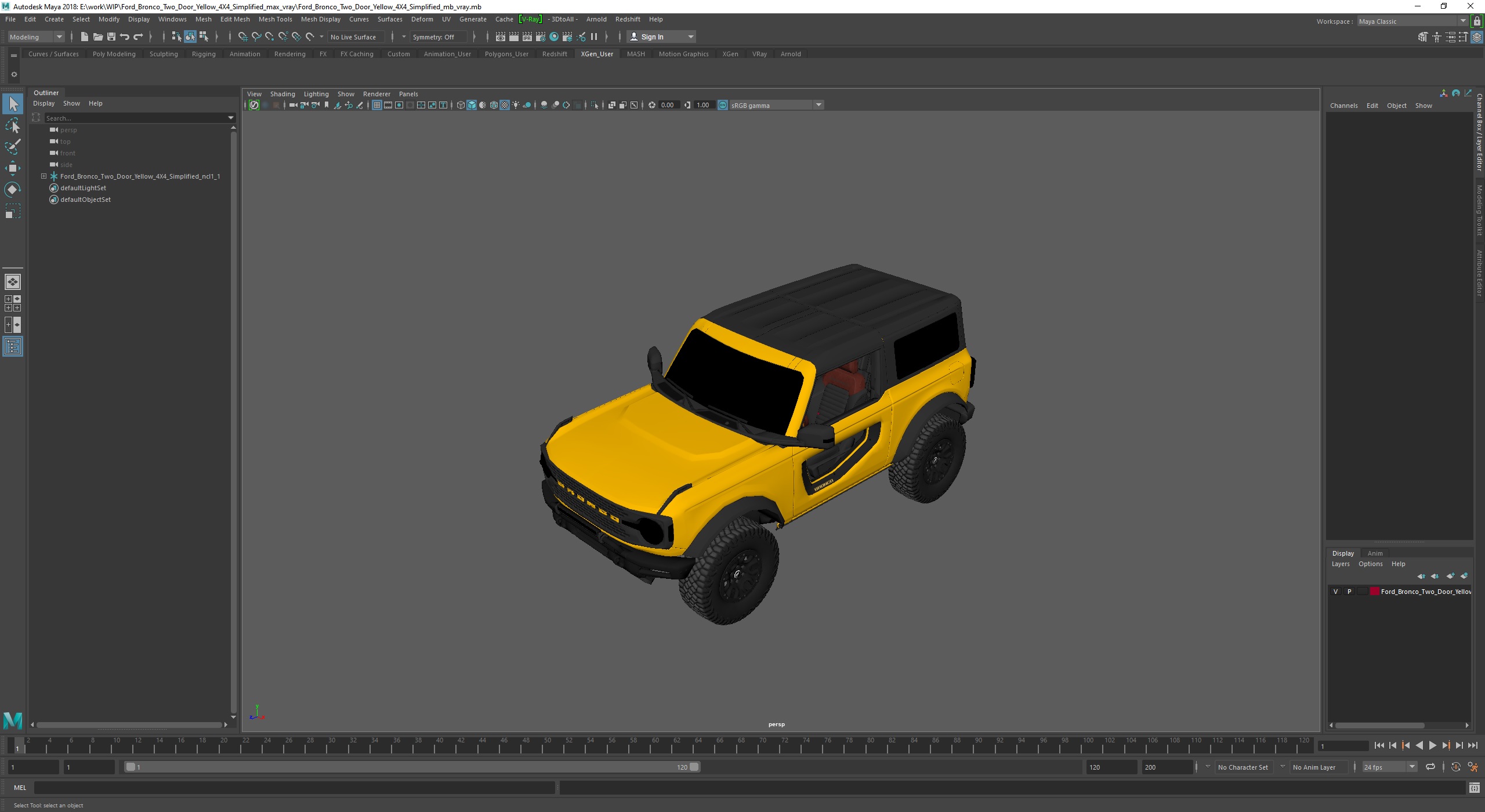Click the MEL command line input
The height and width of the screenshot is (812, 1485).
coord(295,788)
